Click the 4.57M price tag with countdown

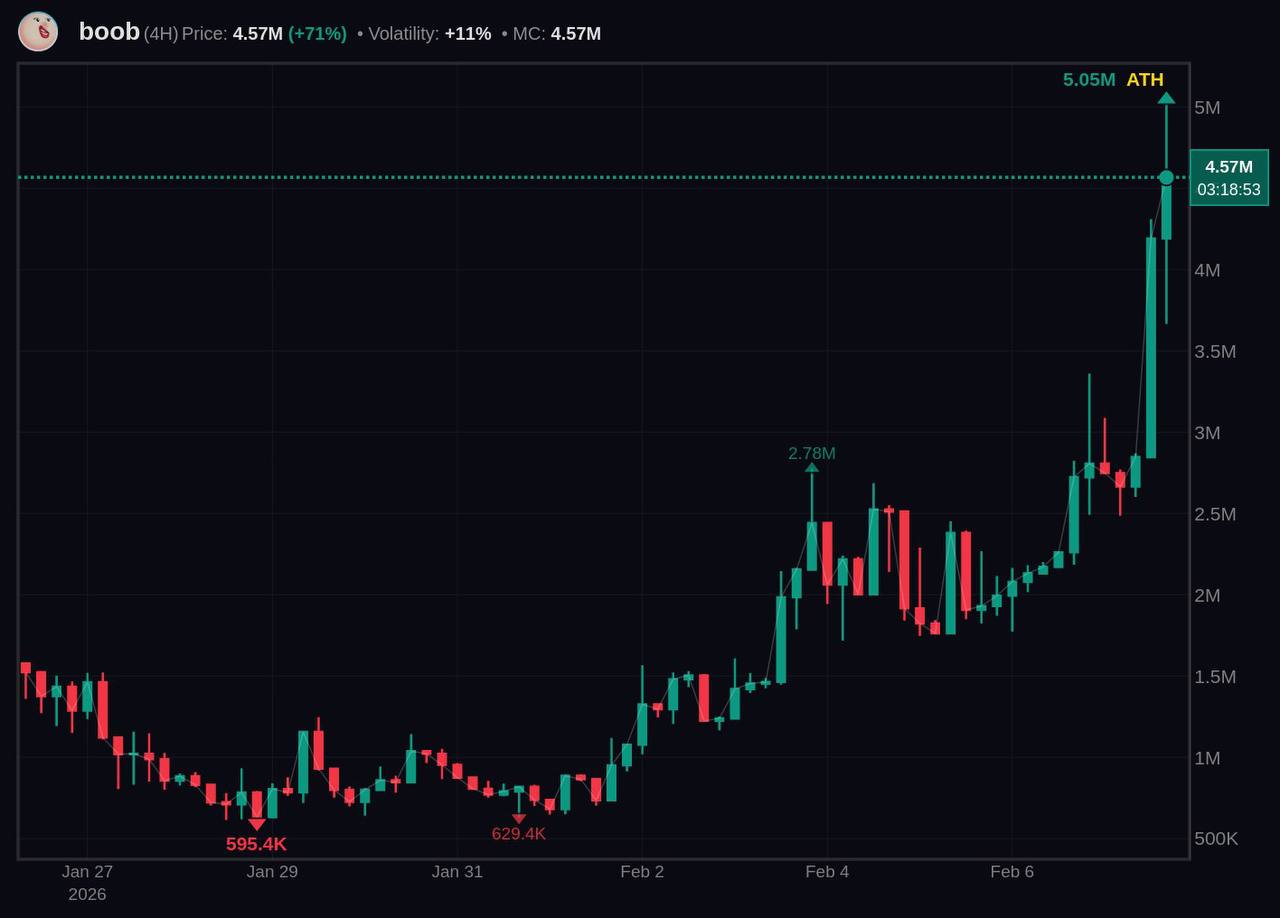tap(1229, 178)
